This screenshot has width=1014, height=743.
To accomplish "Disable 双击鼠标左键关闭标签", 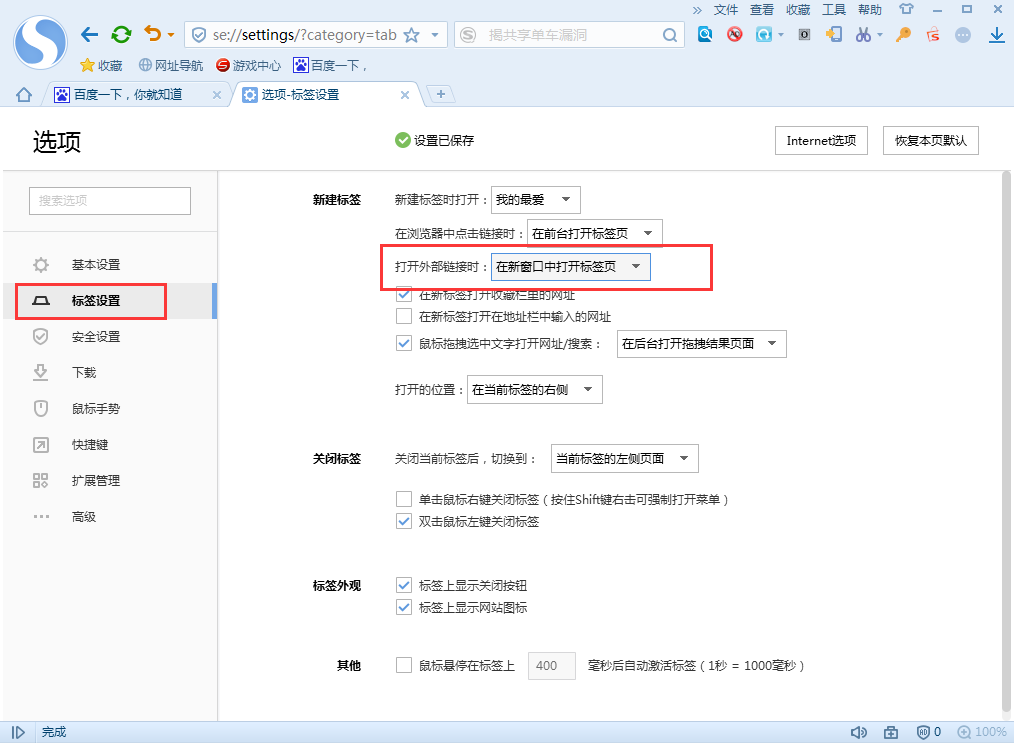I will pos(404,521).
